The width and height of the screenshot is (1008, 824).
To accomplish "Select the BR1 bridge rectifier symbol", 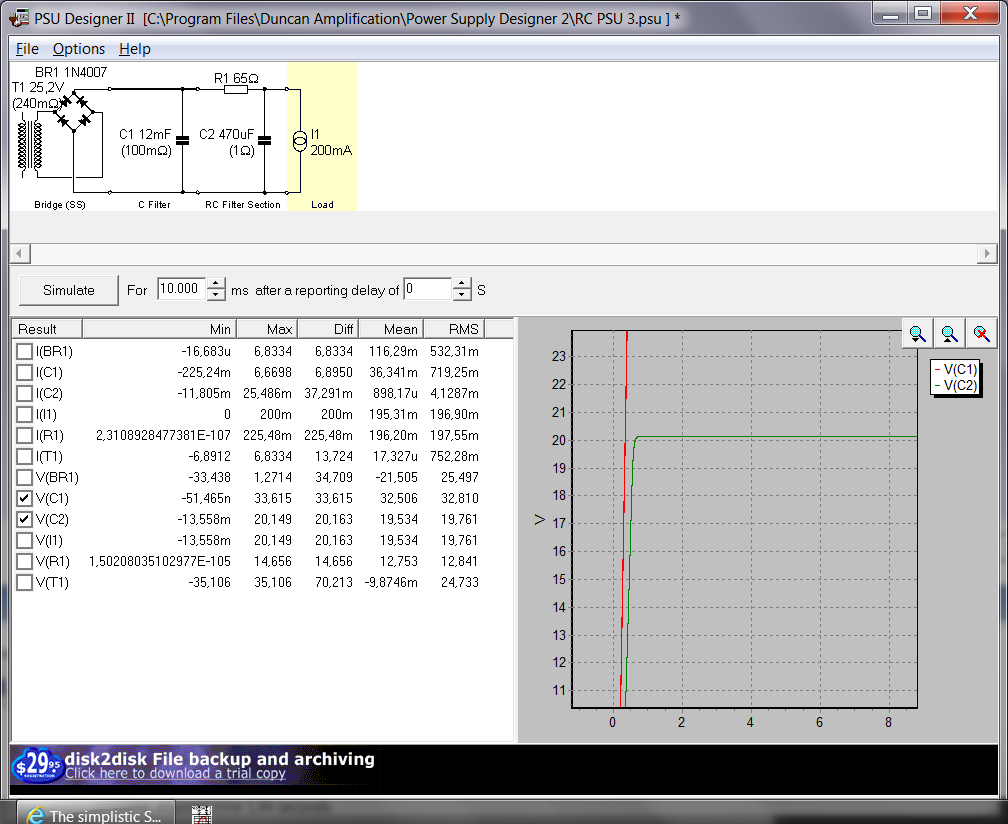I will [x=75, y=111].
